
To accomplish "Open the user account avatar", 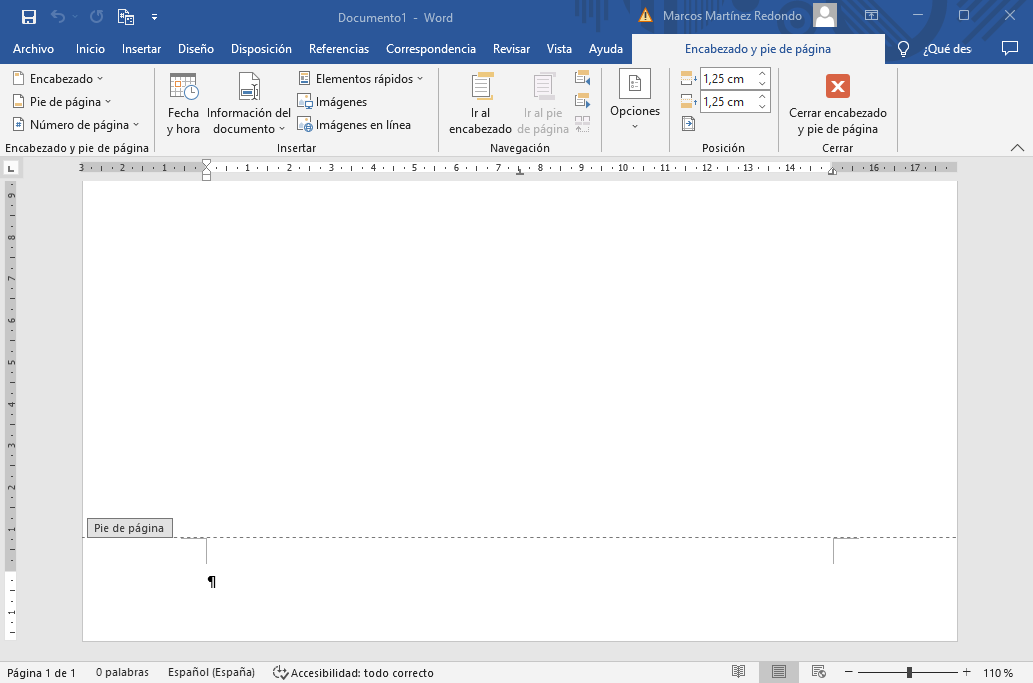I will tap(825, 16).
